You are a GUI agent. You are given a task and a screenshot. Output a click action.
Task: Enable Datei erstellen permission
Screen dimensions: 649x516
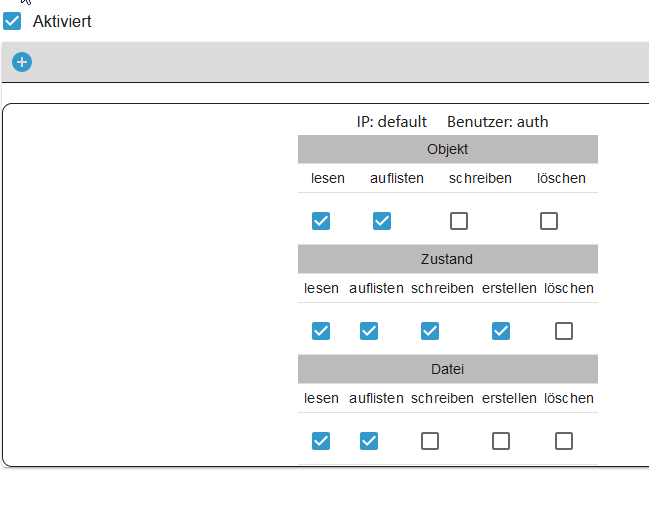tap(501, 441)
